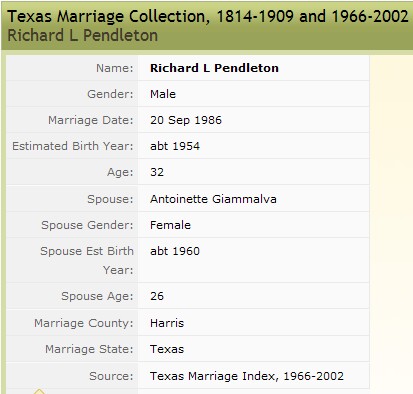Click the Texas Marriage Collection title heading
The width and height of the screenshot is (413, 394).
pos(208,16)
